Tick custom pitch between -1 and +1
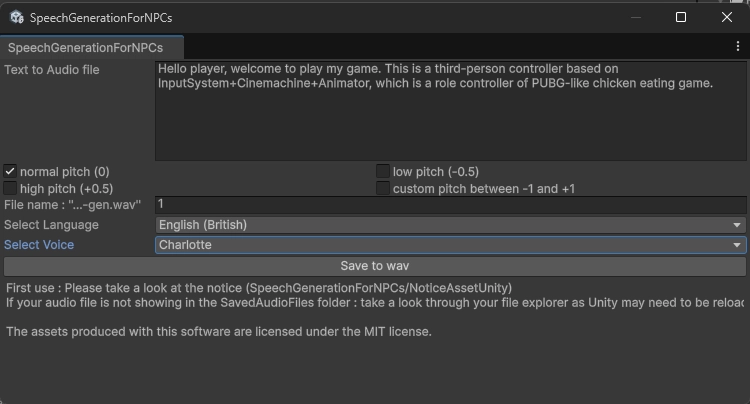The width and height of the screenshot is (750, 404). click(383, 188)
